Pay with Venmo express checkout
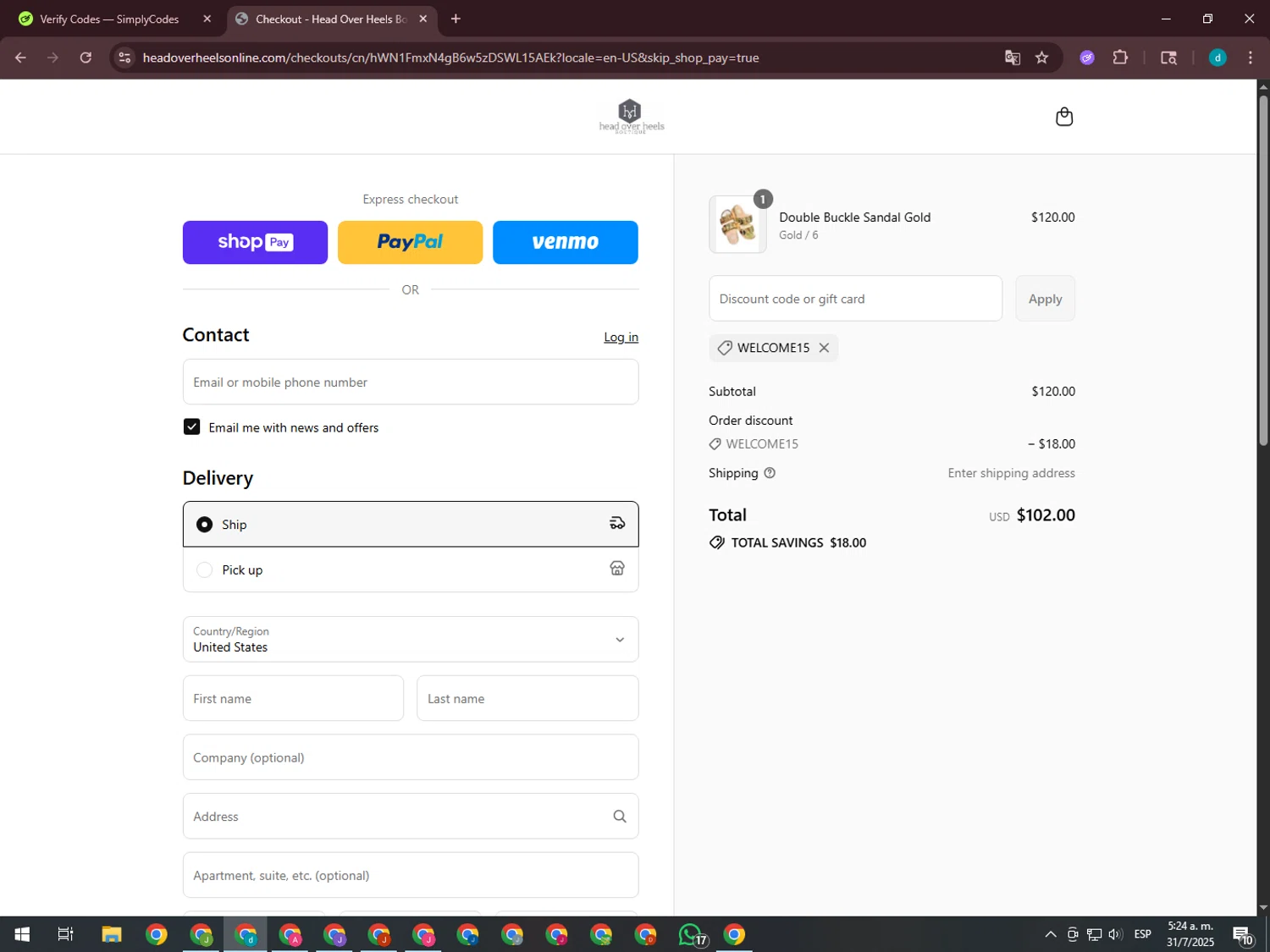Image resolution: width=1270 pixels, height=952 pixels. click(x=566, y=242)
